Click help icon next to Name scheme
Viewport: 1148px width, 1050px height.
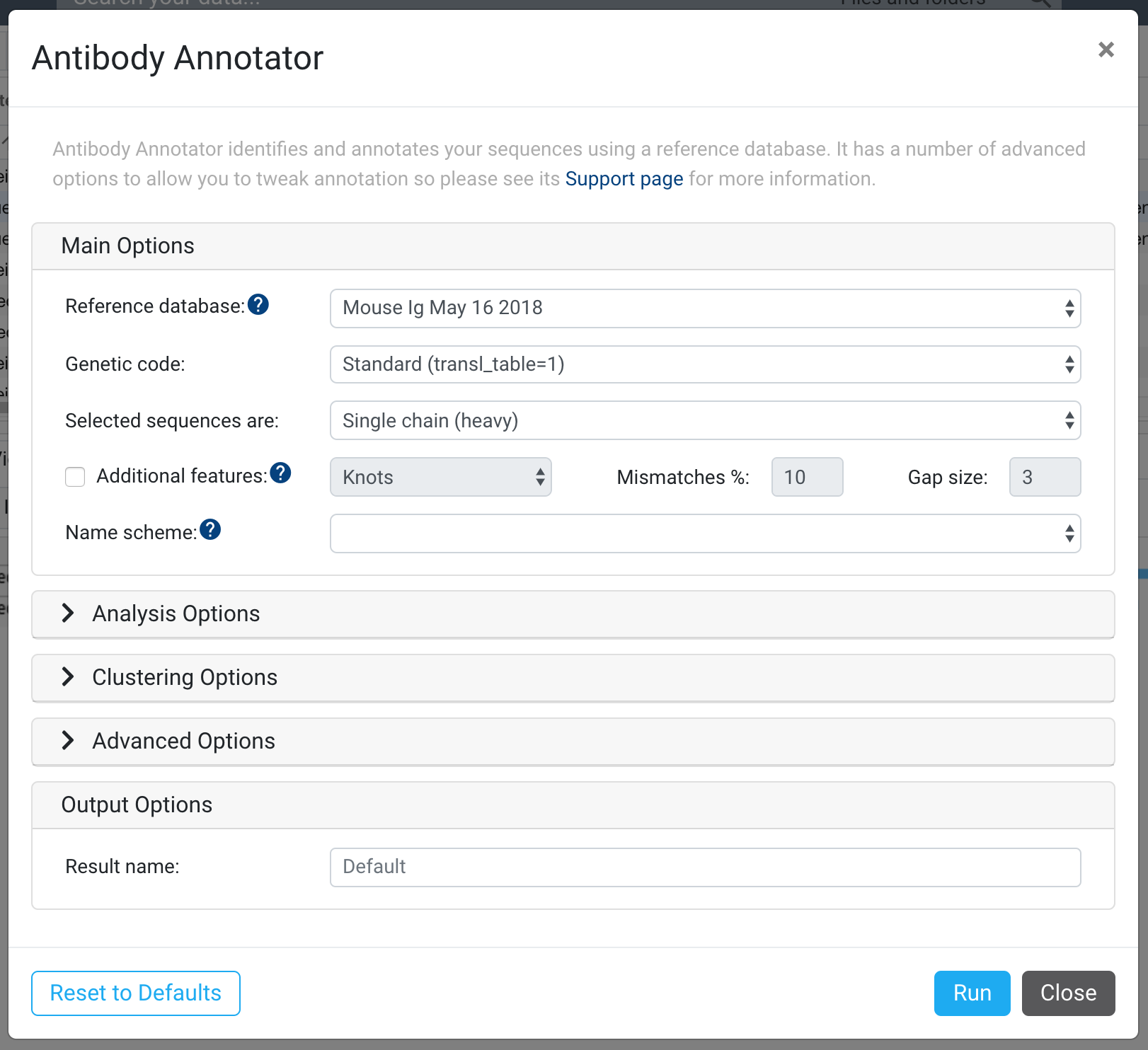(x=210, y=529)
